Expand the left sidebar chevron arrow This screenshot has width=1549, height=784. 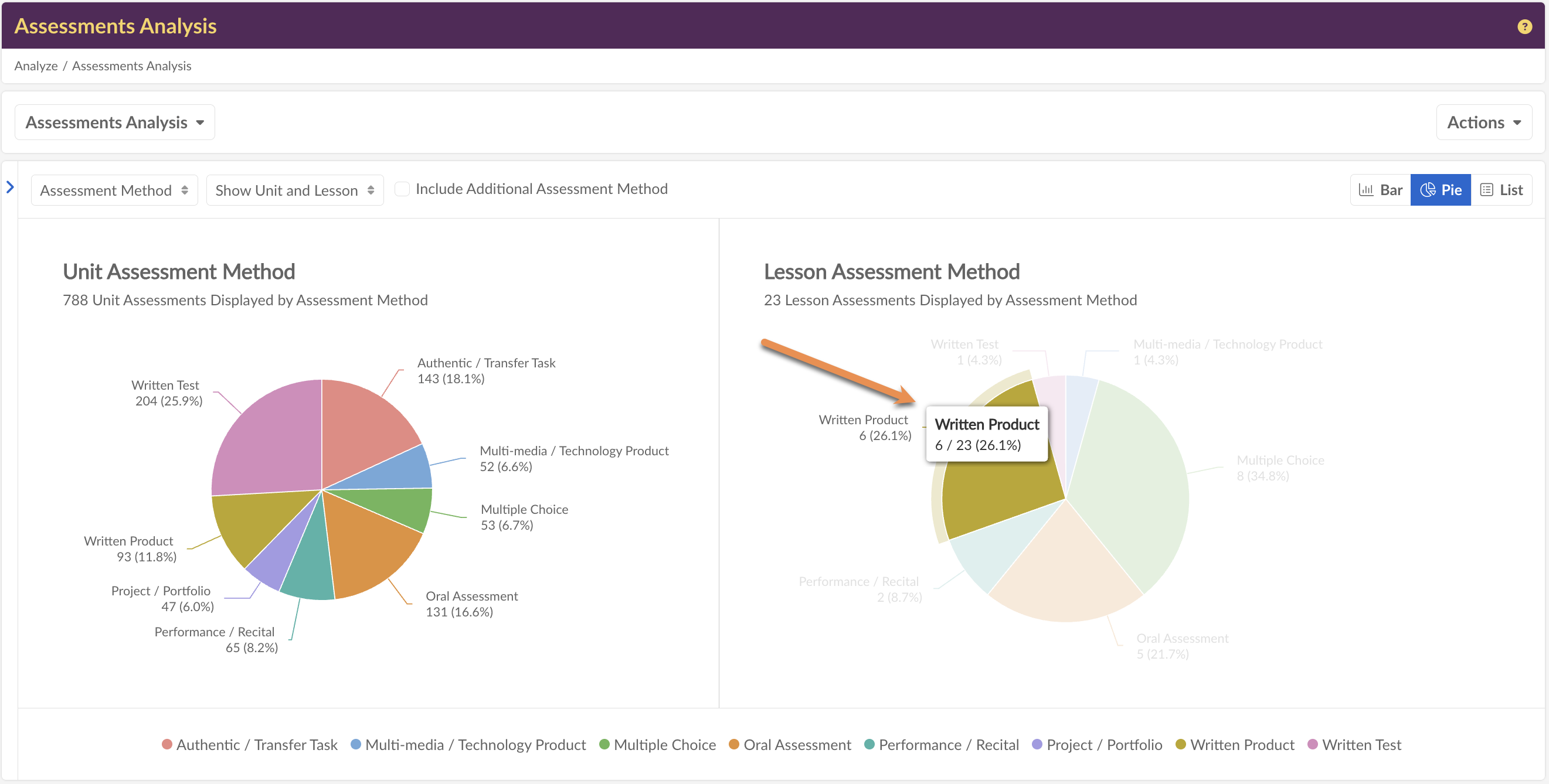click(9, 188)
